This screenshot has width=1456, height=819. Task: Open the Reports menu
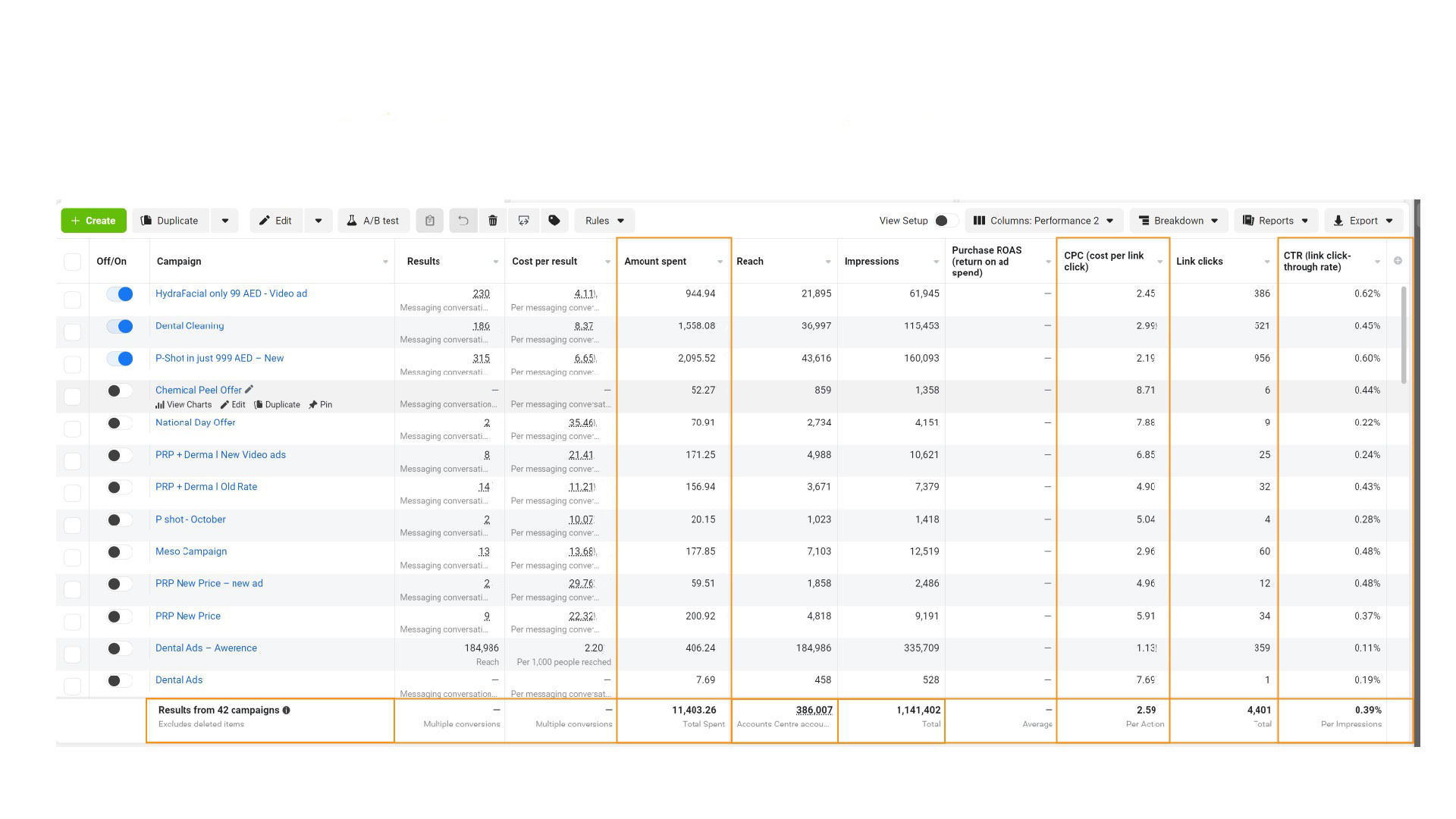click(1276, 221)
